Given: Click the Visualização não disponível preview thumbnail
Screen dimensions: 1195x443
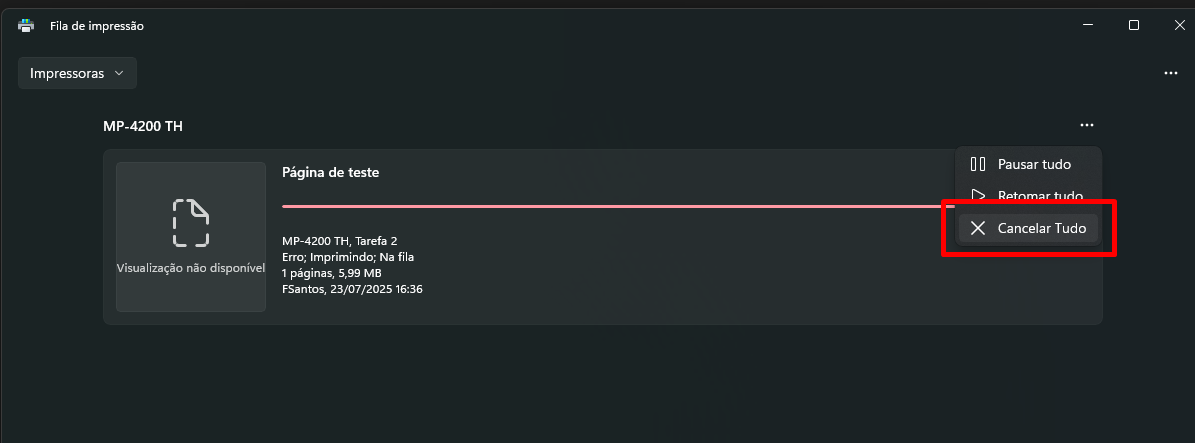Looking at the screenshot, I should tap(191, 236).
